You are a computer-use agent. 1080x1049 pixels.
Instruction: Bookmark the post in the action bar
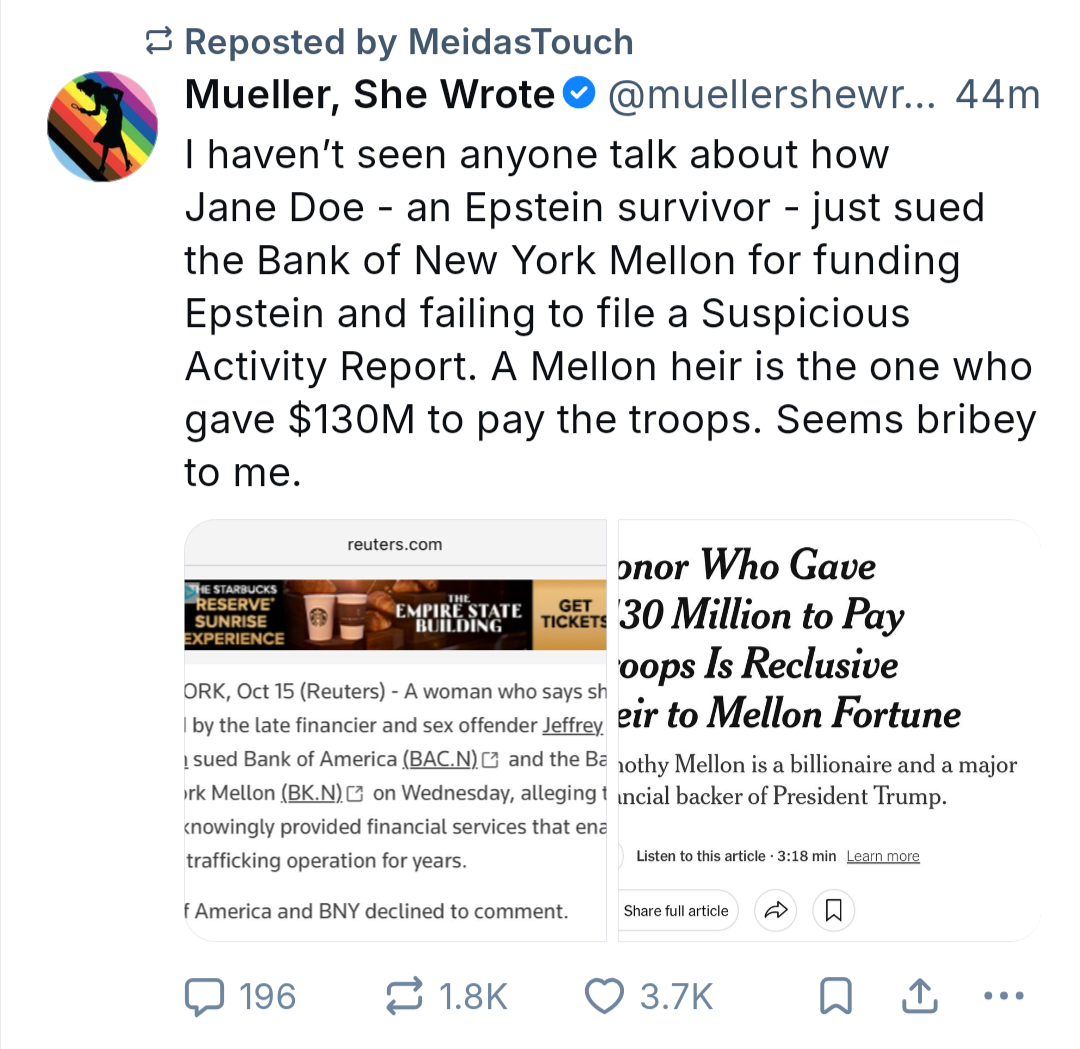(834, 995)
